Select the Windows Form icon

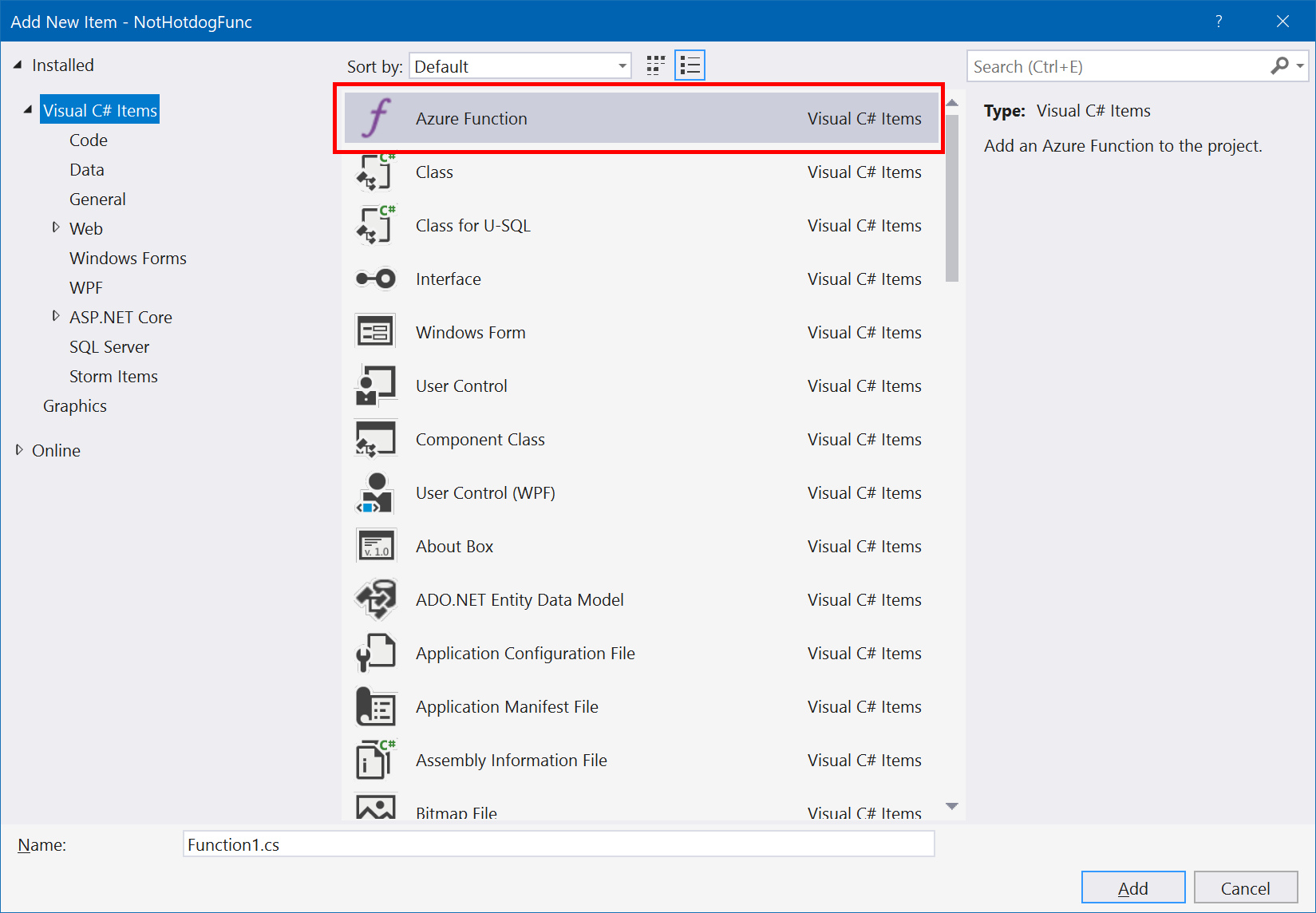[375, 332]
